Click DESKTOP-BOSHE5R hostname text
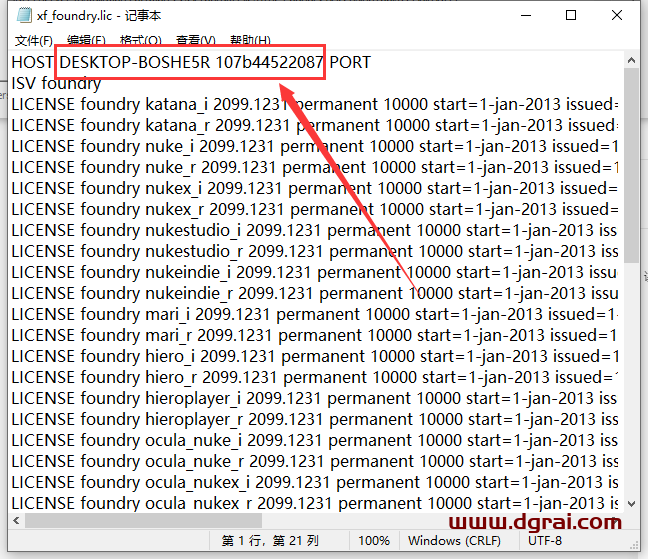This screenshot has height=559, width=648. [x=135, y=62]
